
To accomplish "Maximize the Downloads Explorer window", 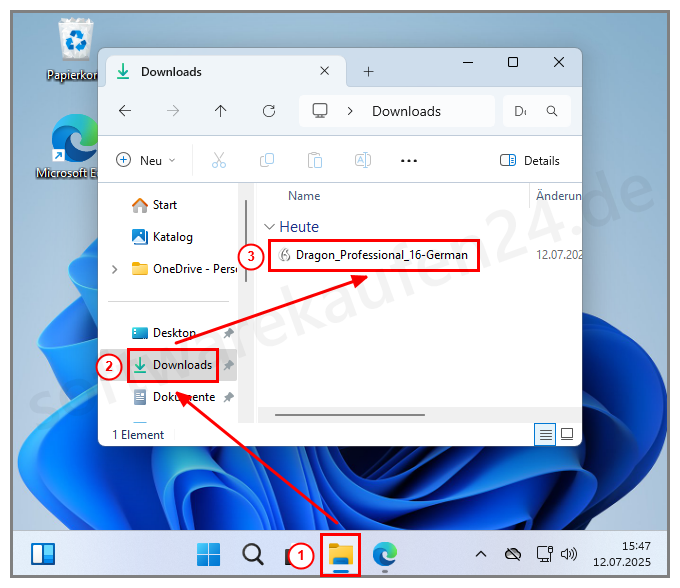I will tap(513, 62).
